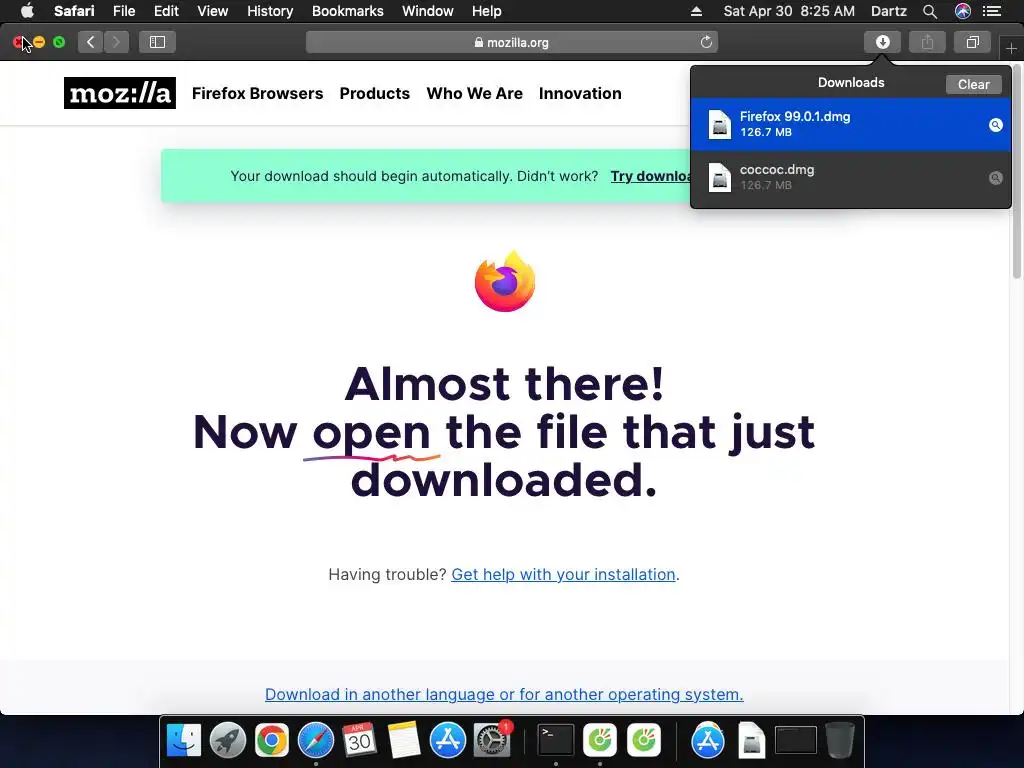This screenshot has height=768, width=1024.
Task: Click the minimized window thumbnail in Dock
Action: 795,741
